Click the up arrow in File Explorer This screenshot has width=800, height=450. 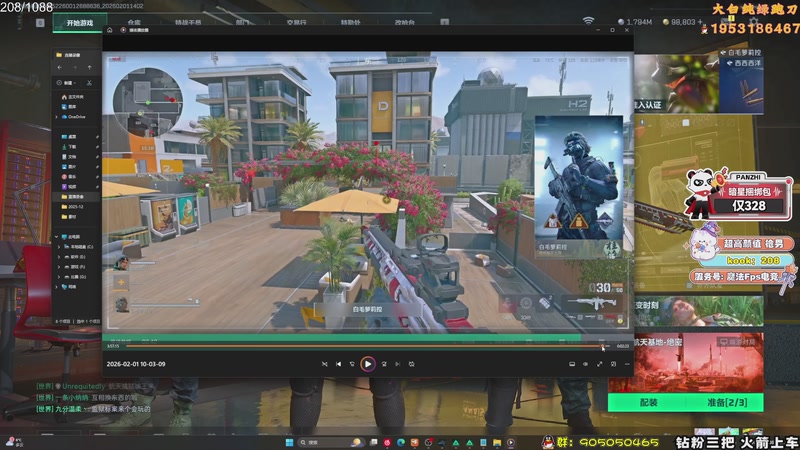coord(89,67)
